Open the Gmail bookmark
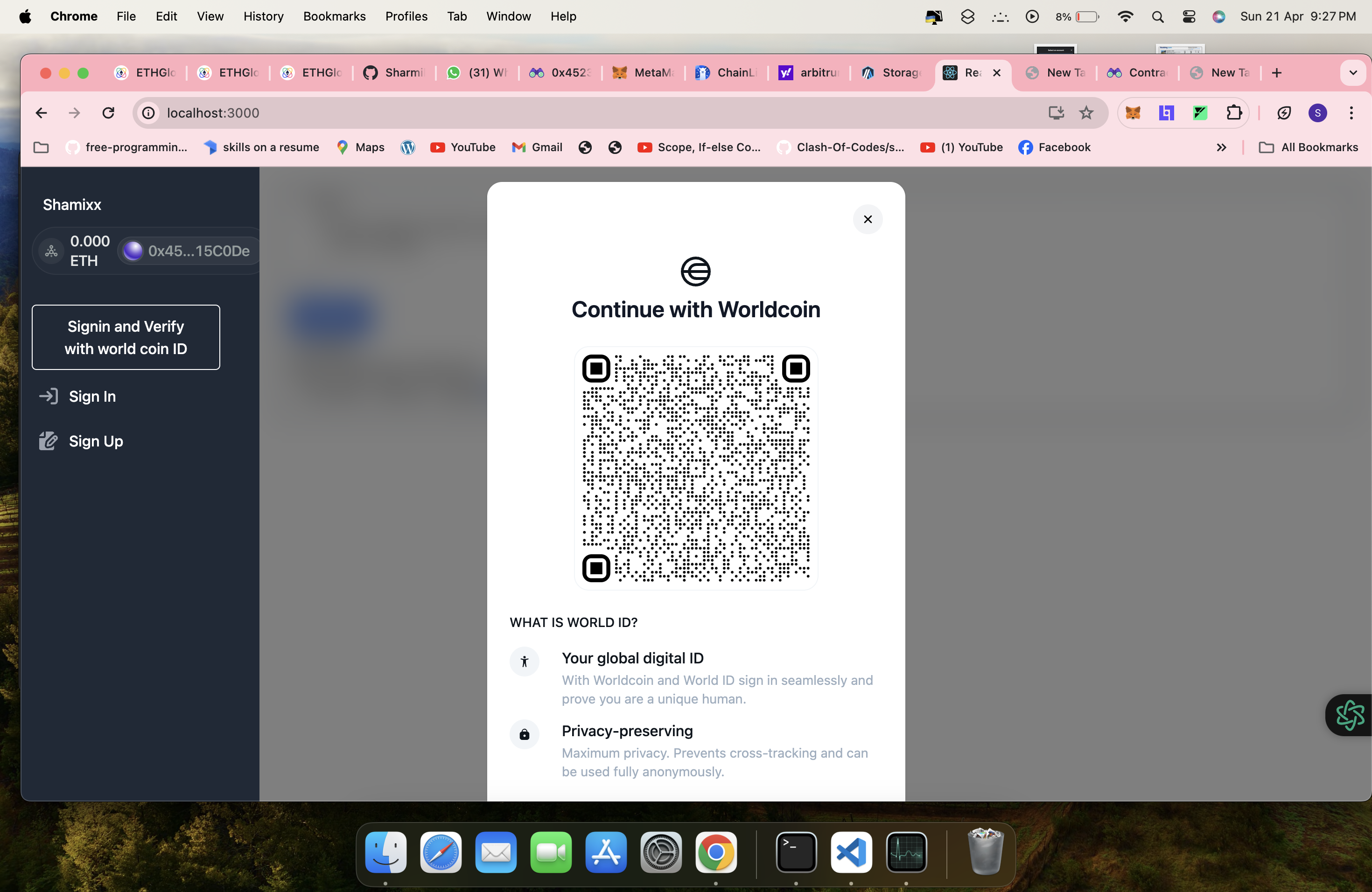This screenshot has width=1372, height=892. tap(537, 147)
